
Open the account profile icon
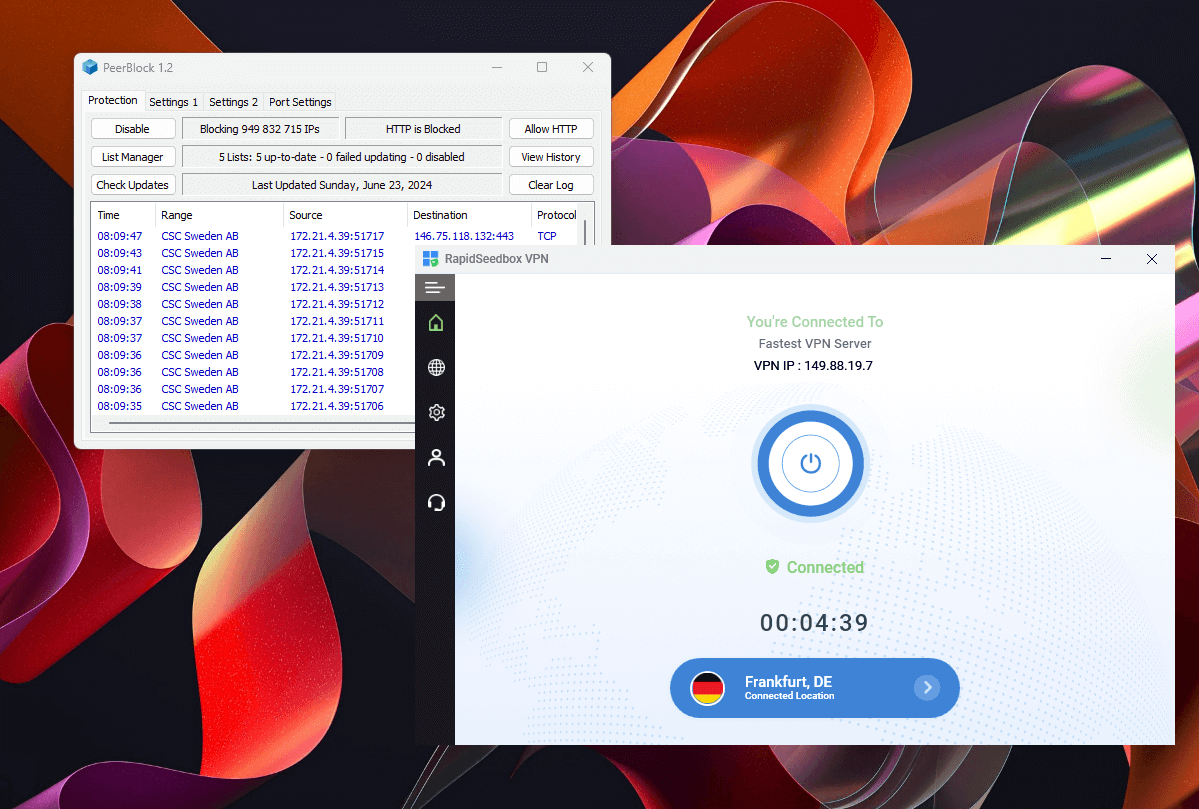tap(436, 457)
